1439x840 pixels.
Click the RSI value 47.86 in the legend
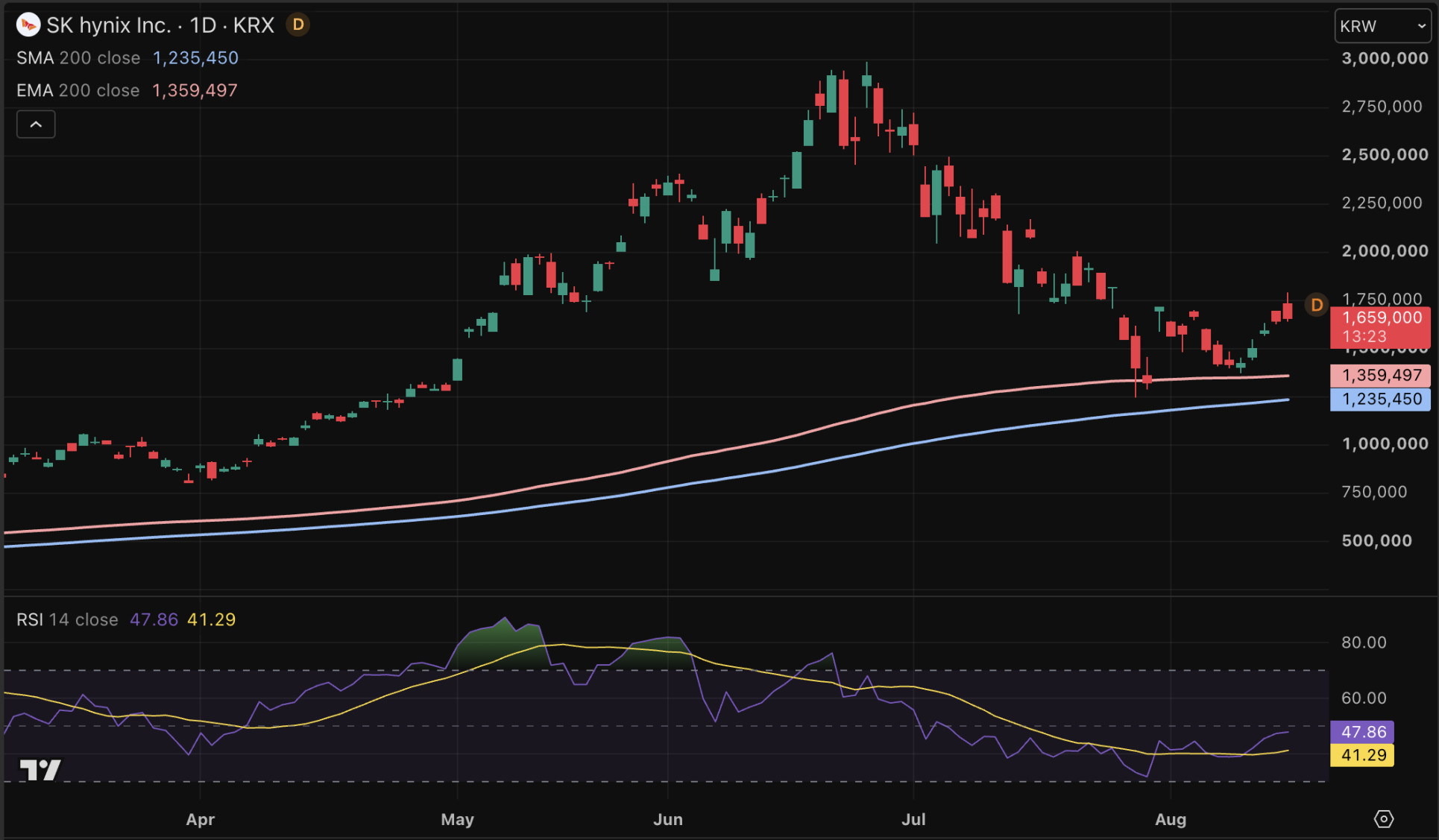pyautogui.click(x=154, y=620)
